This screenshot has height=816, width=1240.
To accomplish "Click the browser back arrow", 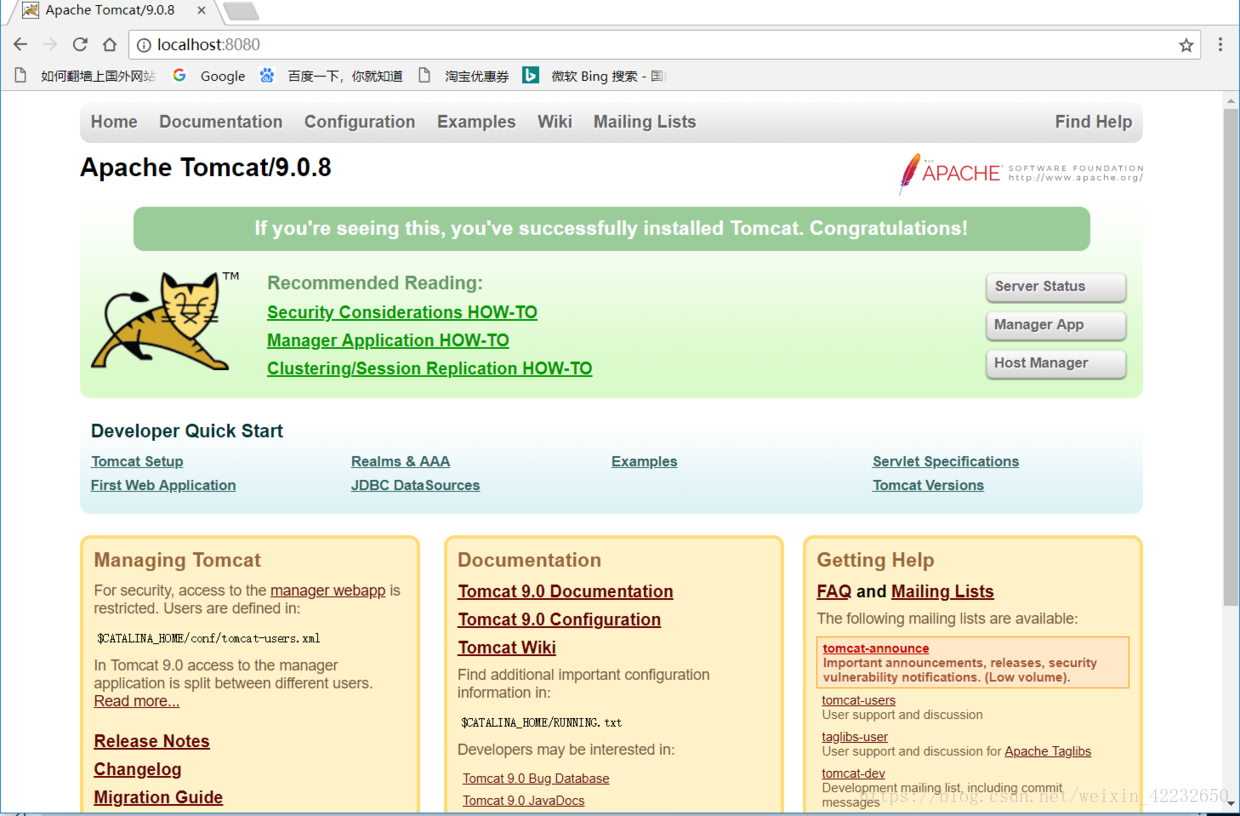I will (x=20, y=44).
